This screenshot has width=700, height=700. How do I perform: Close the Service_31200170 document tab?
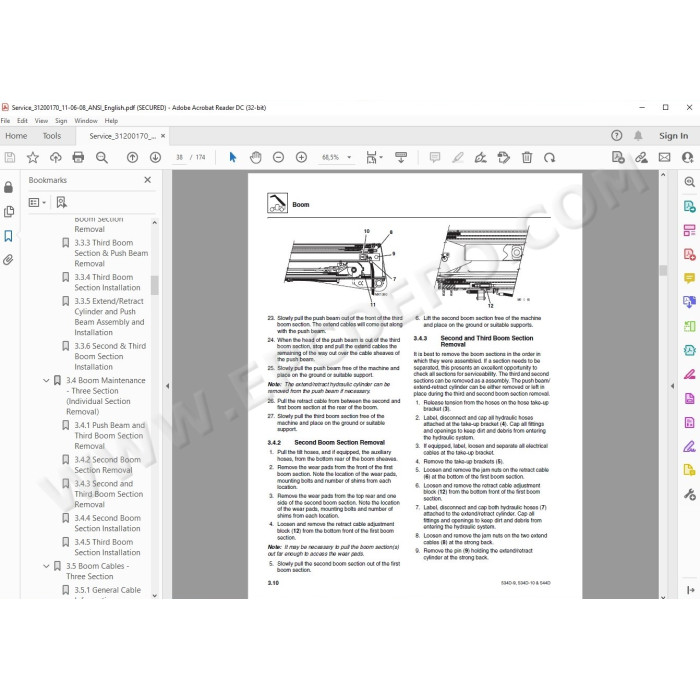(x=163, y=136)
